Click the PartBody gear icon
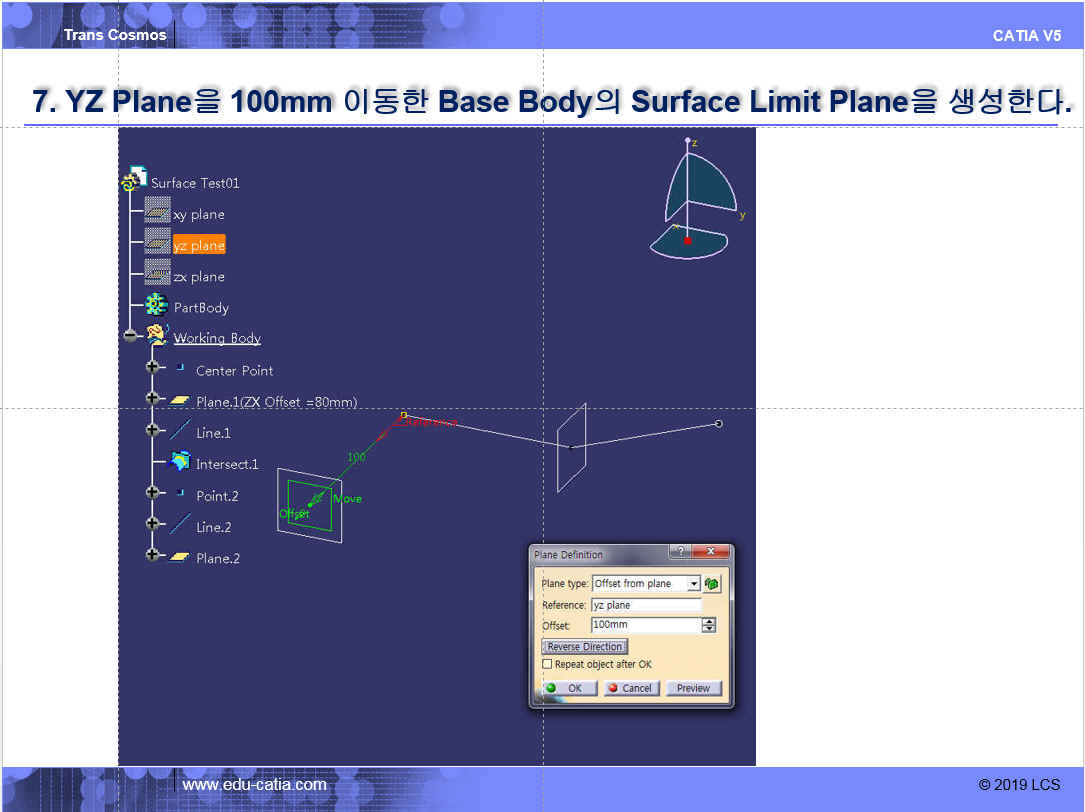This screenshot has height=812, width=1085. (x=156, y=305)
